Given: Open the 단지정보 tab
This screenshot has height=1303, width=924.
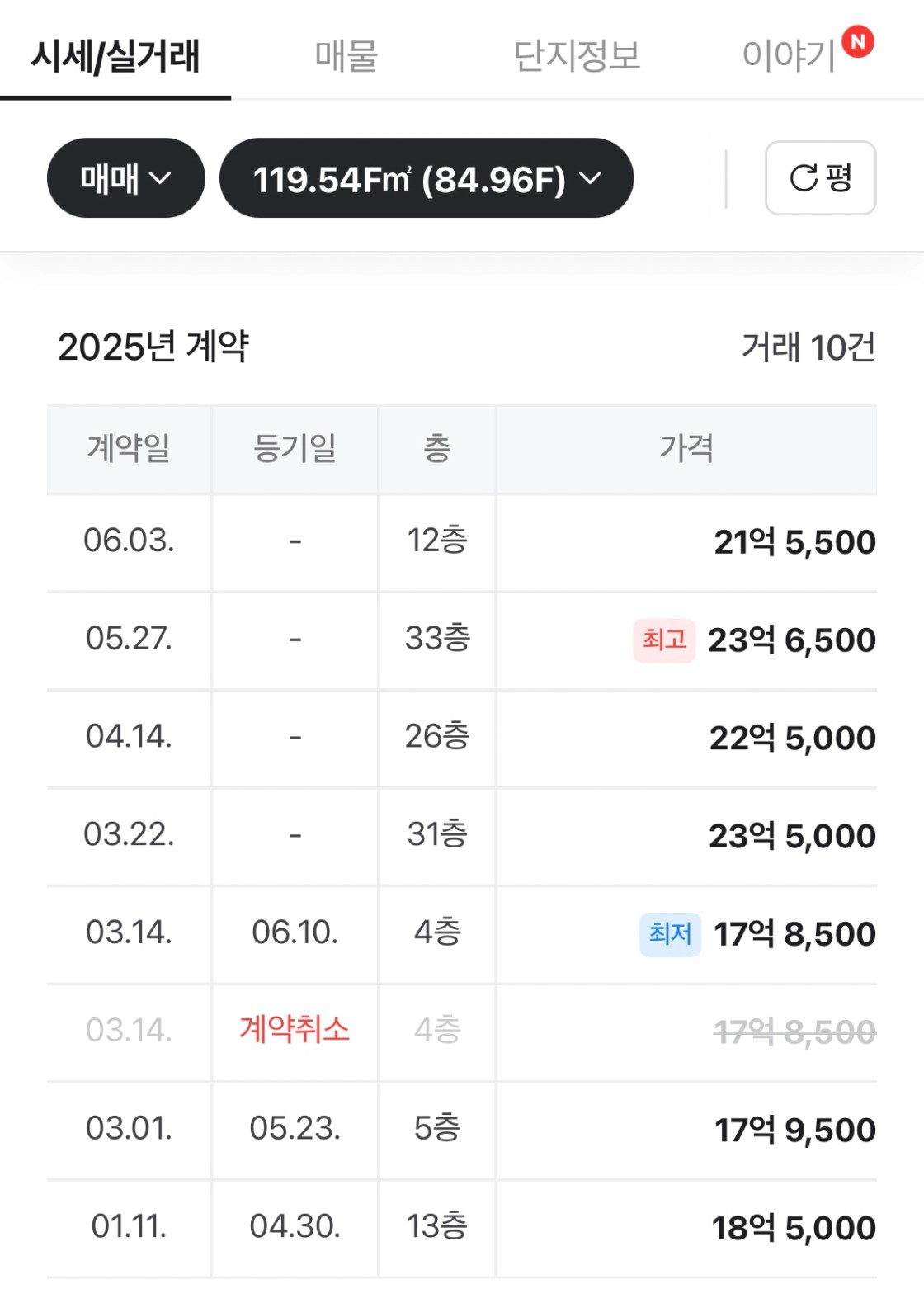Looking at the screenshot, I should [x=577, y=56].
